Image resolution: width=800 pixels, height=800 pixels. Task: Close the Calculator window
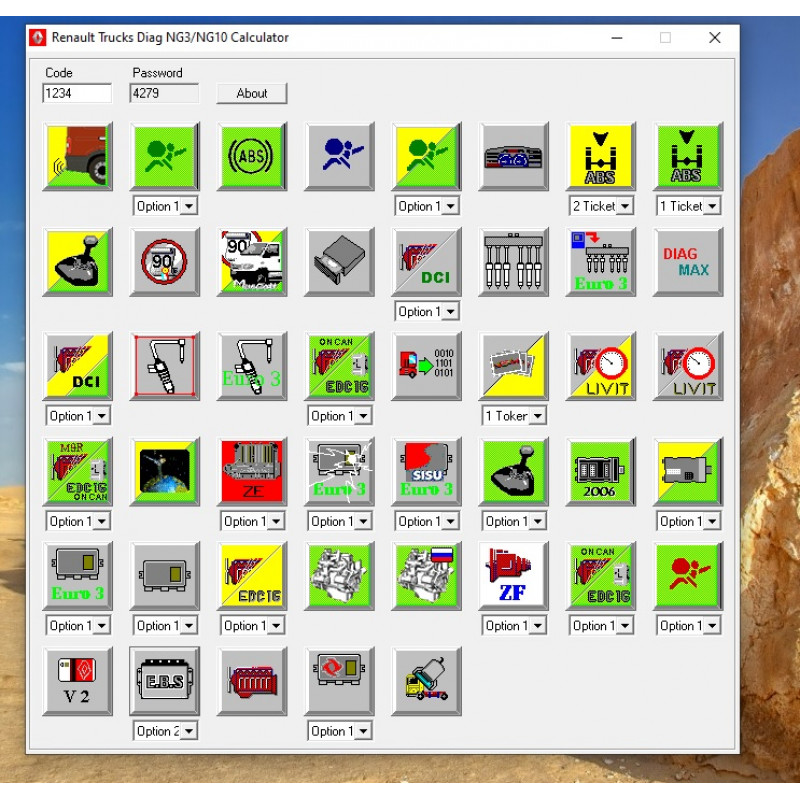(x=714, y=38)
